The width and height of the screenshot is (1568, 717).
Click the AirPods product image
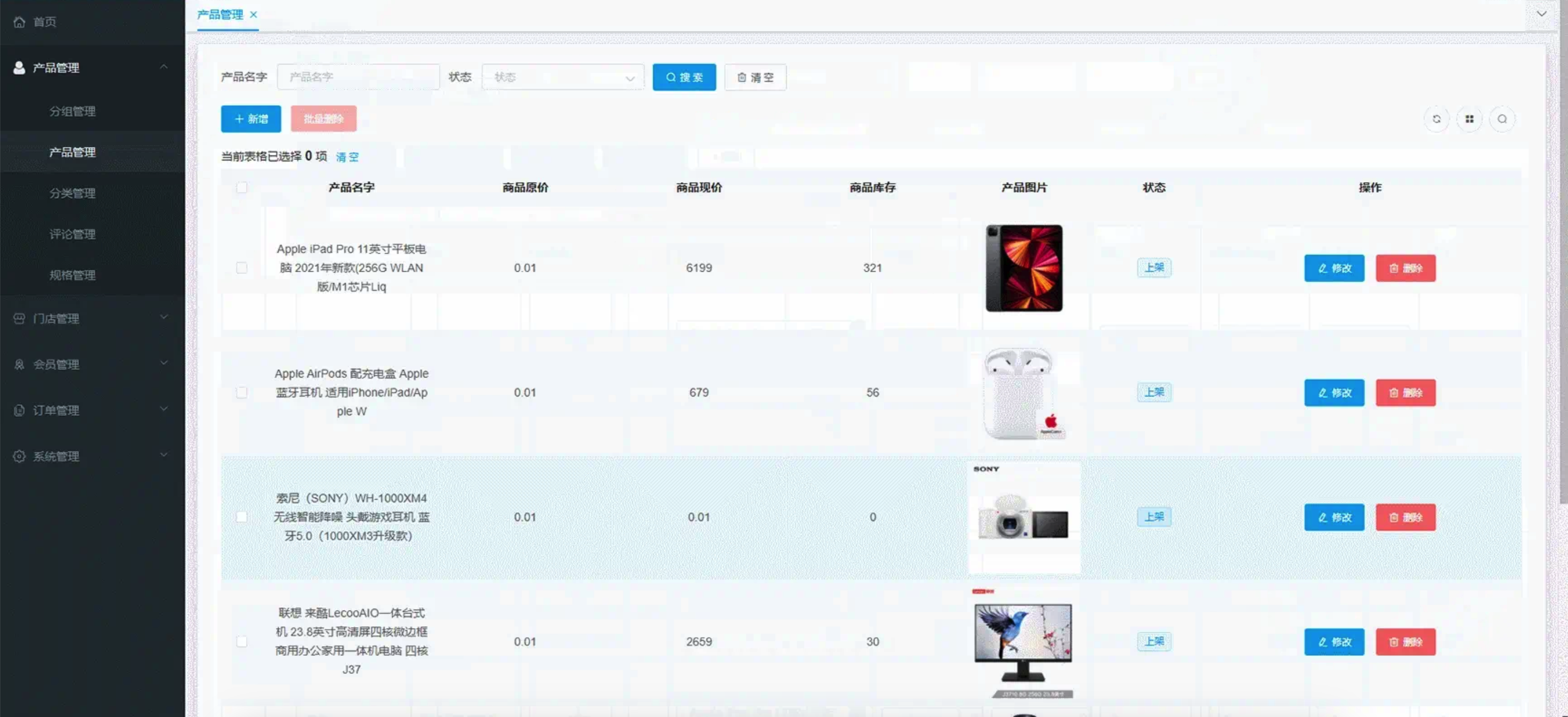(1025, 393)
